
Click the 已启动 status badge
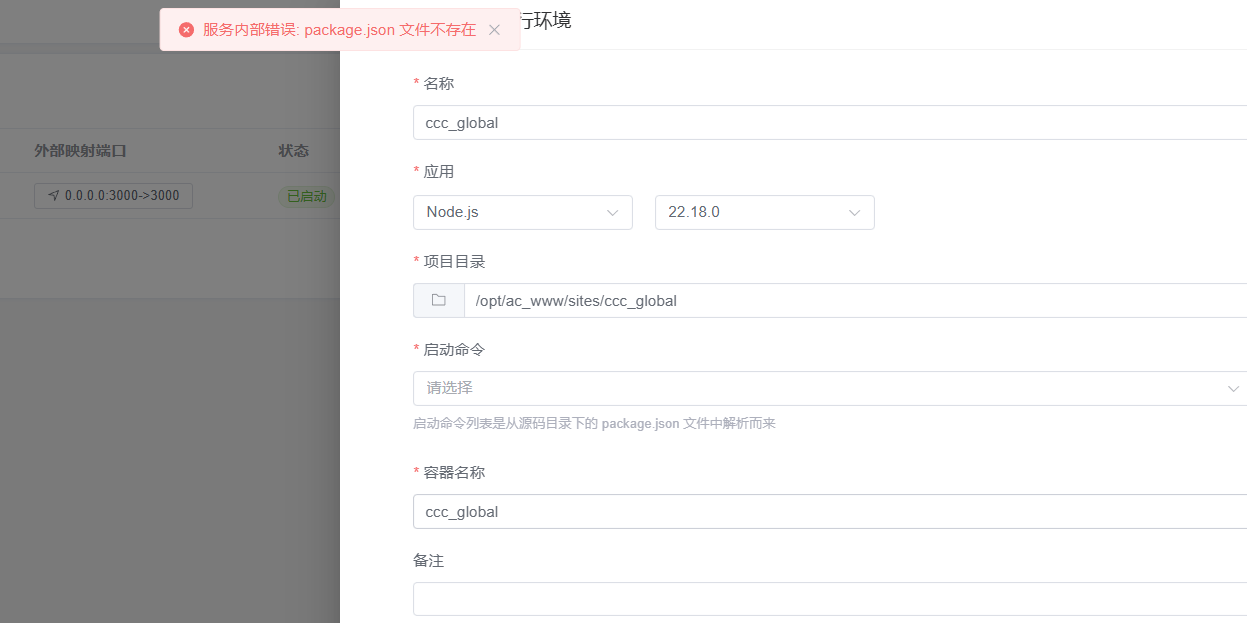[307, 196]
